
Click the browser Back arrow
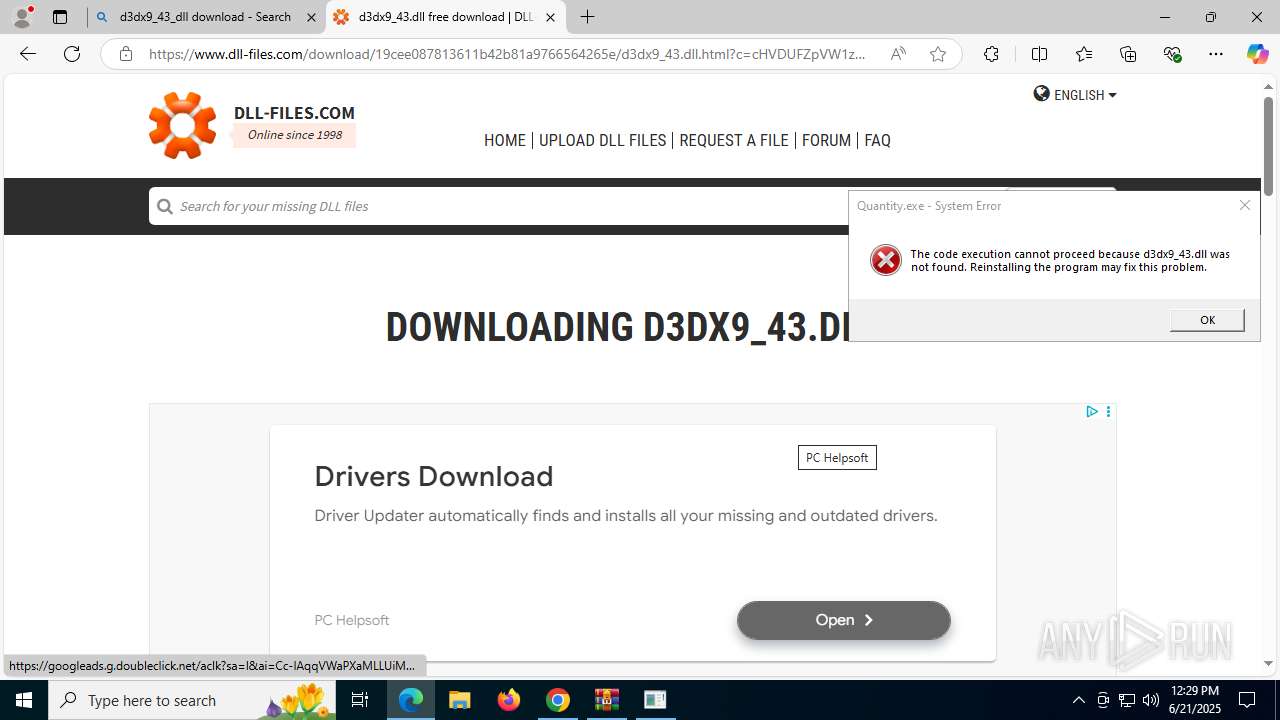[x=28, y=54]
